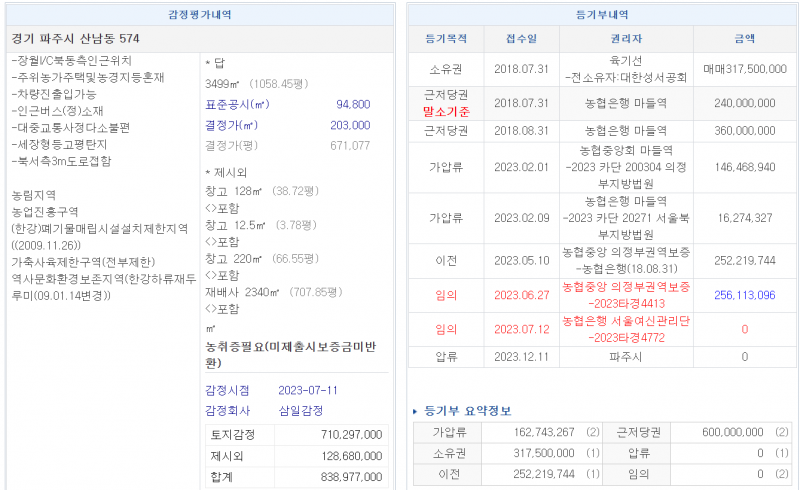Image resolution: width=800 pixels, height=490 pixels.
Task: Click the 금액 column header
Action: coord(744,39)
